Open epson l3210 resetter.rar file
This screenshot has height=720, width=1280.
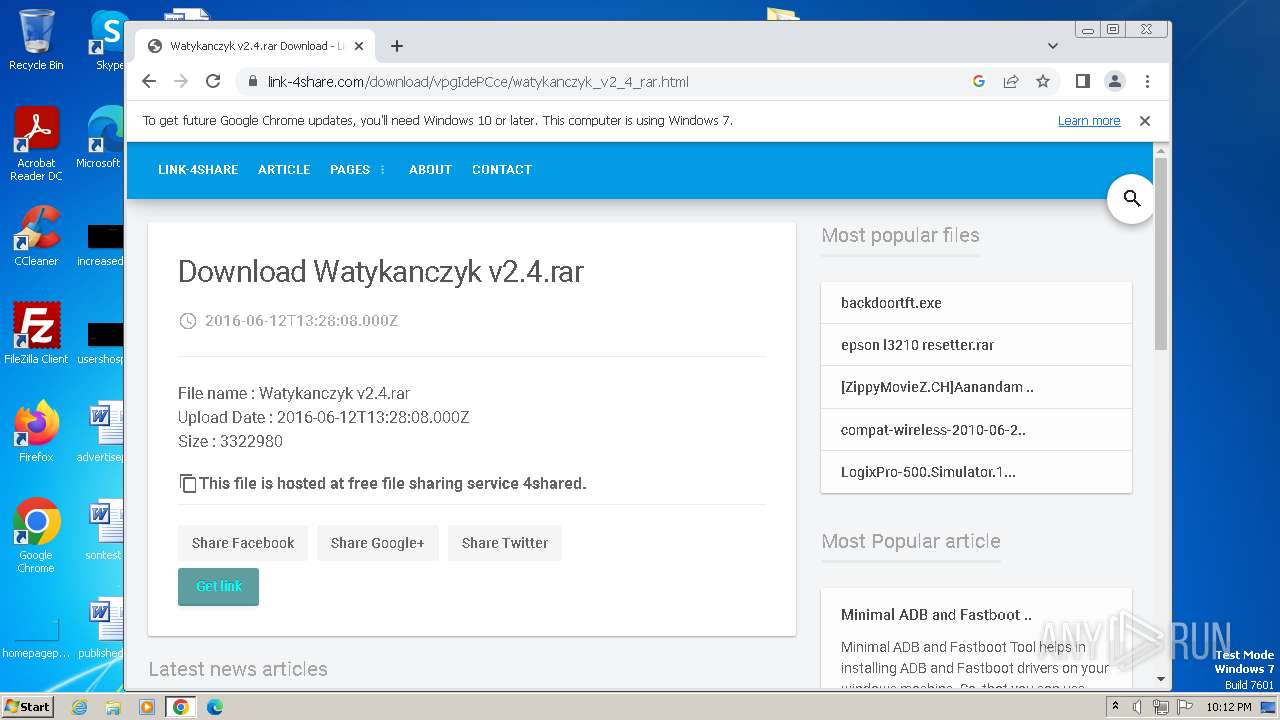[976, 345]
